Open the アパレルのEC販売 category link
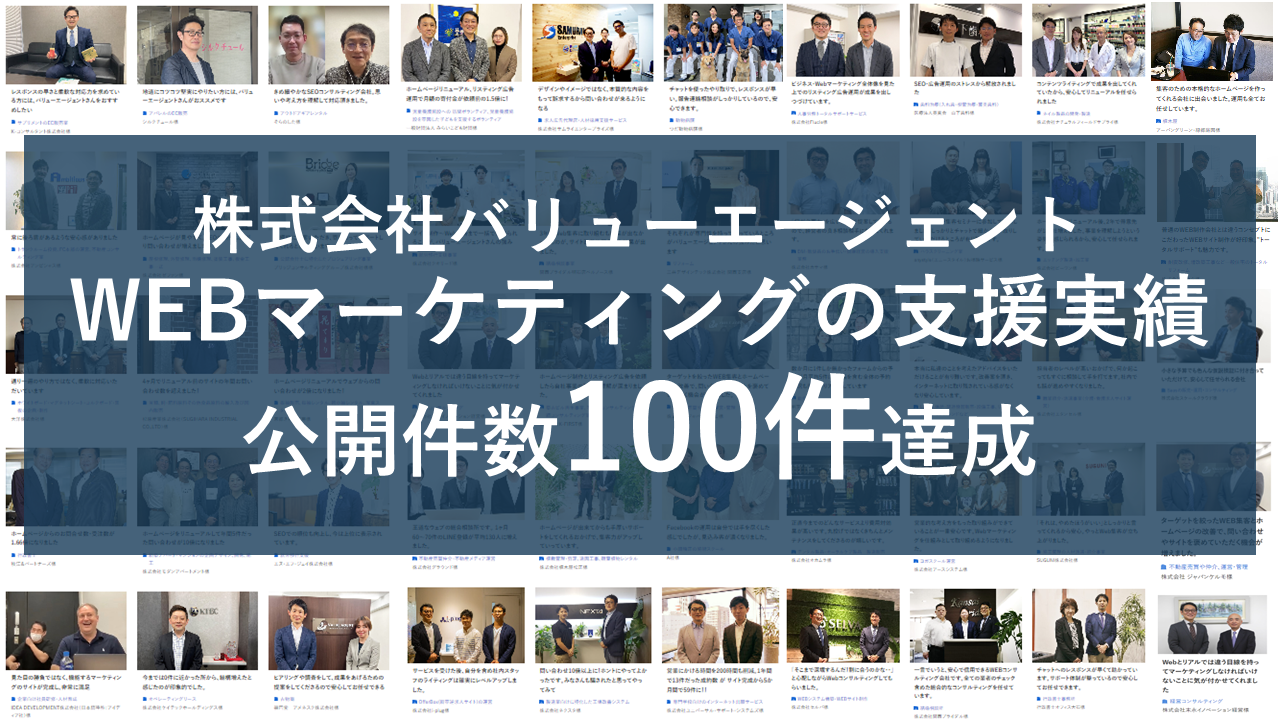 [170, 113]
